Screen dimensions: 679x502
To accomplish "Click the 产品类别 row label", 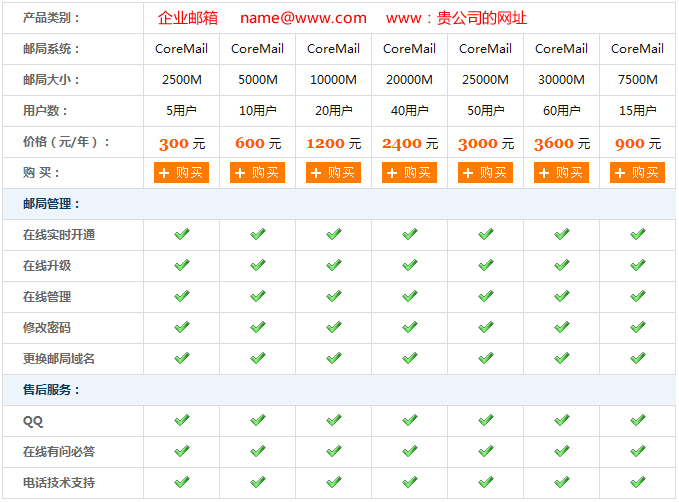I will [51, 18].
